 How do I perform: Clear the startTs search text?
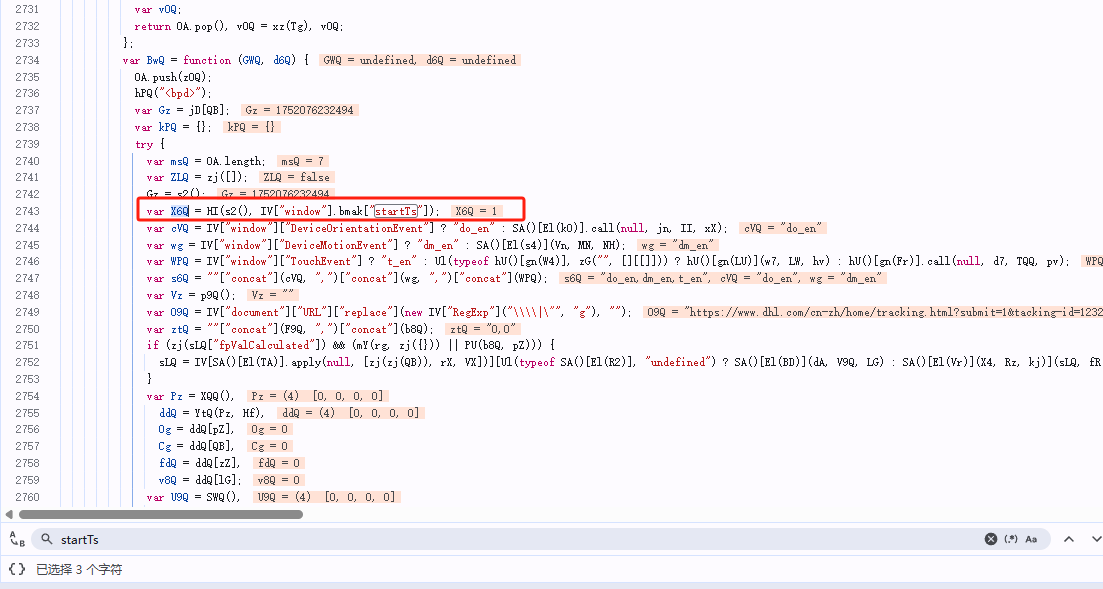coord(990,539)
